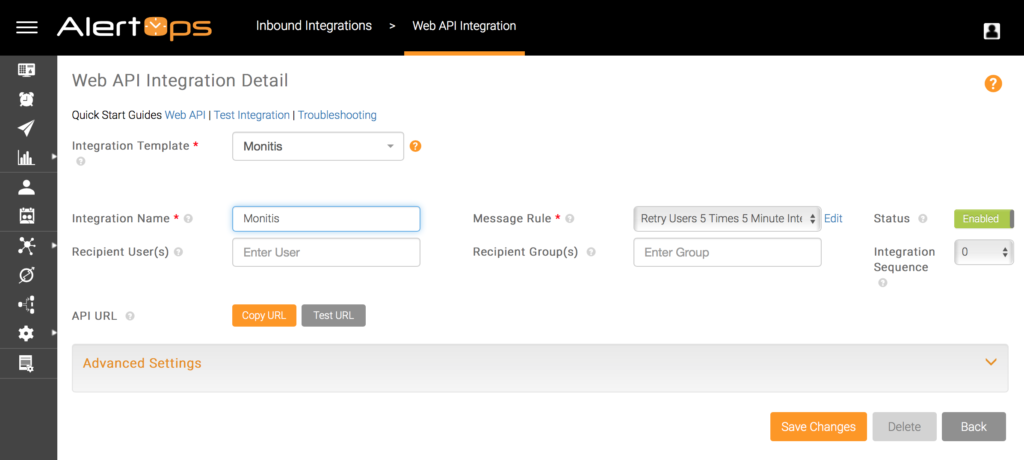Click help icon under Integration Sequence

(883, 283)
